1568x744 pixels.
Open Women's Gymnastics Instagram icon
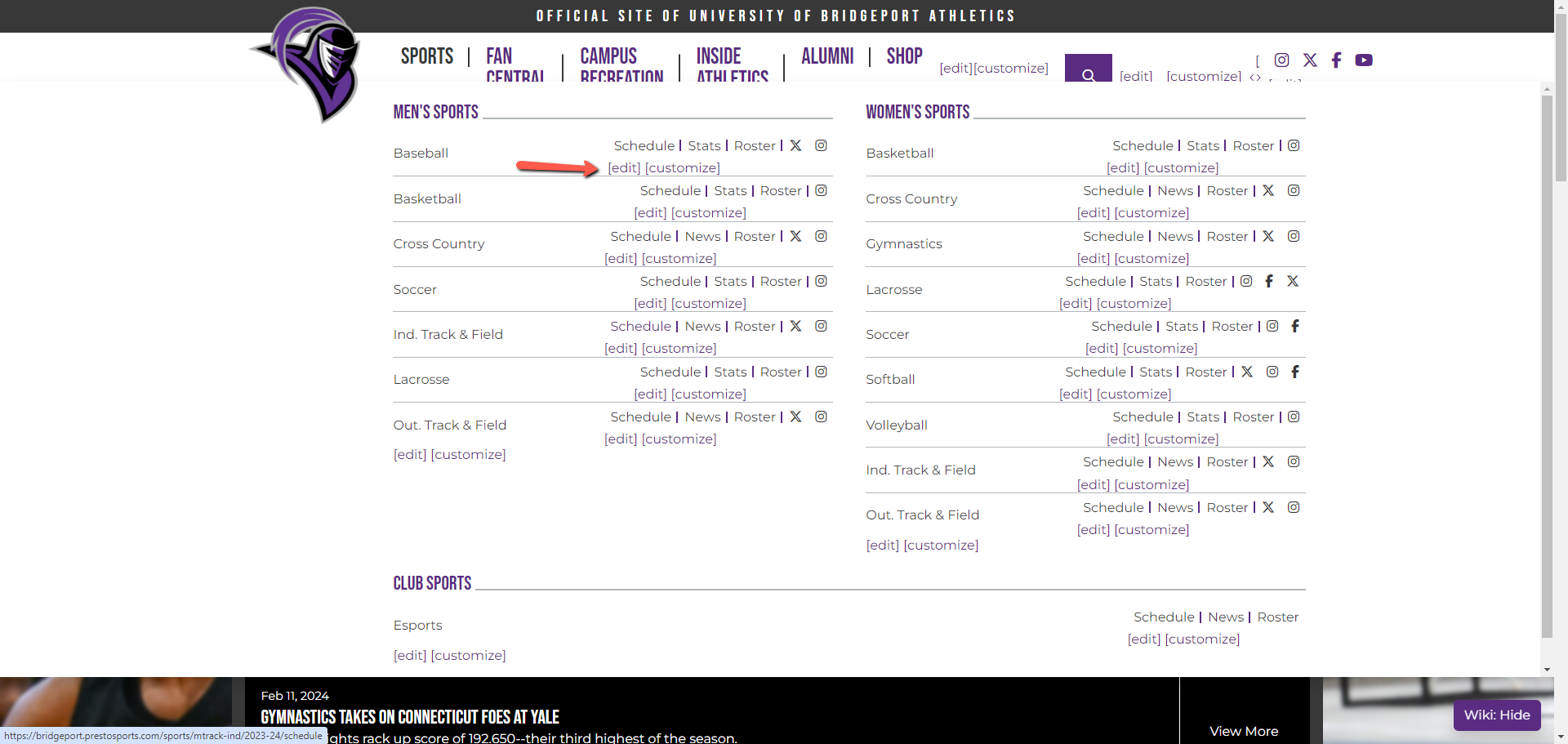click(x=1294, y=236)
